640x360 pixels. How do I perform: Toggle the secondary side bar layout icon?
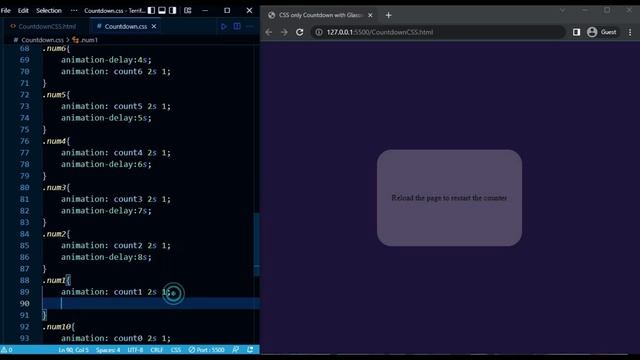tap(173, 11)
